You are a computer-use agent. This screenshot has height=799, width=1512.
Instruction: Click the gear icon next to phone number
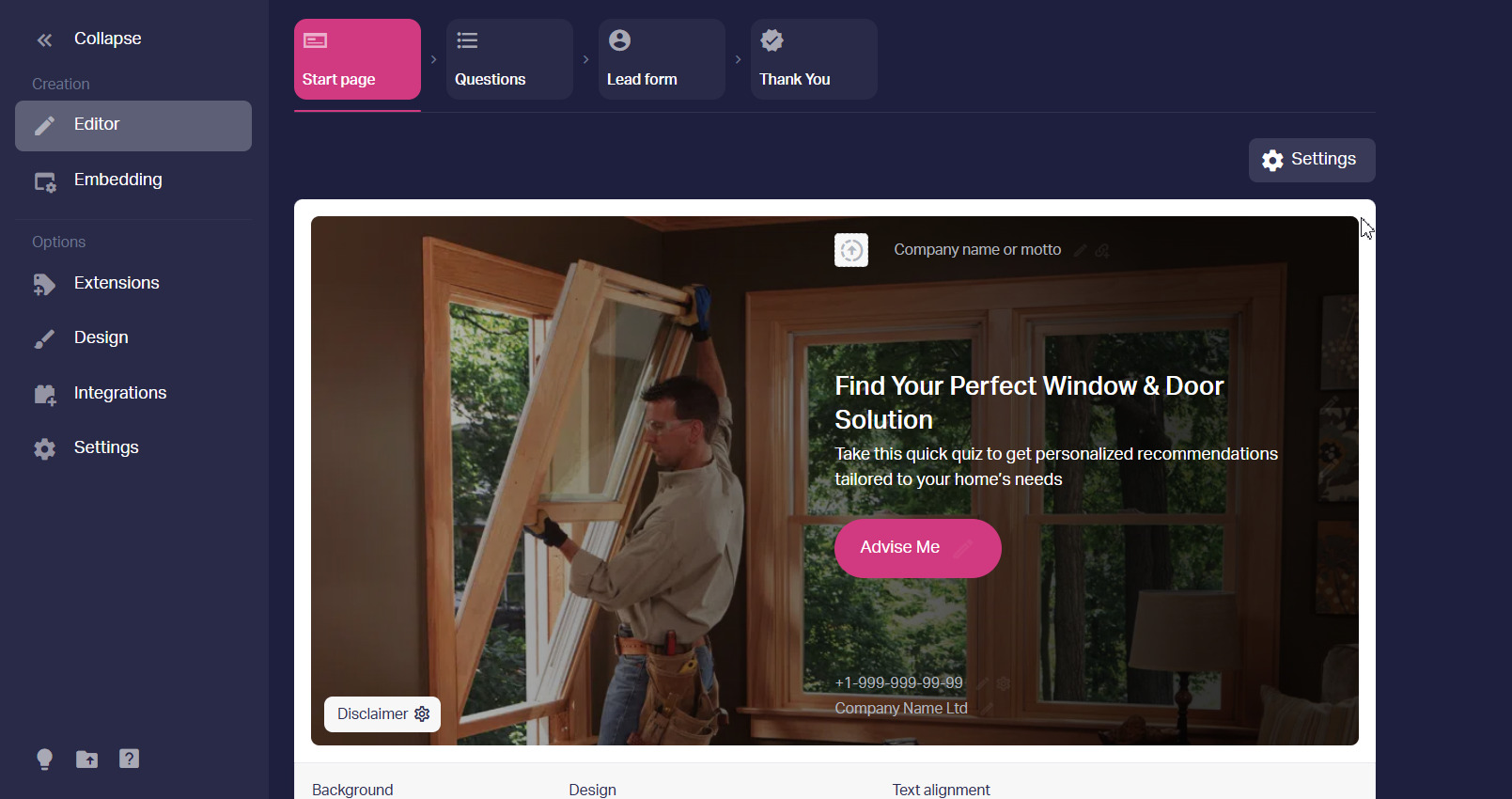1003,683
